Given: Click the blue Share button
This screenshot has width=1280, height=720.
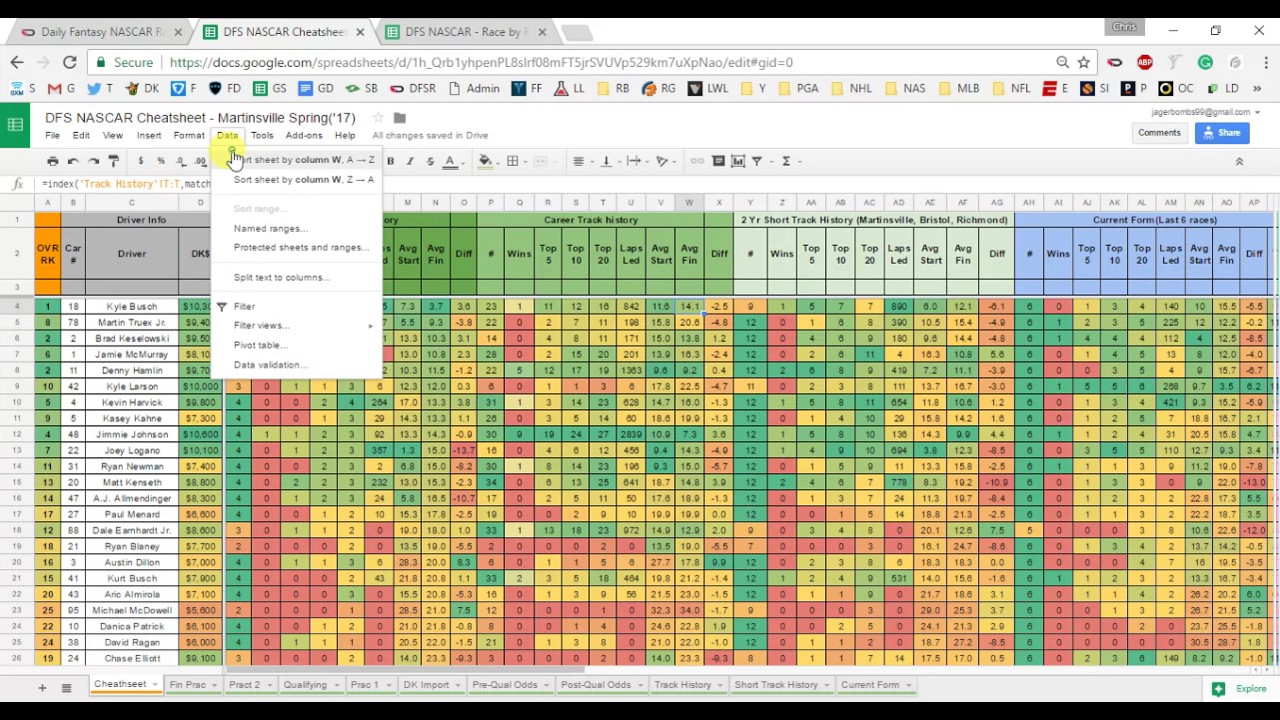Looking at the screenshot, I should [x=1221, y=132].
